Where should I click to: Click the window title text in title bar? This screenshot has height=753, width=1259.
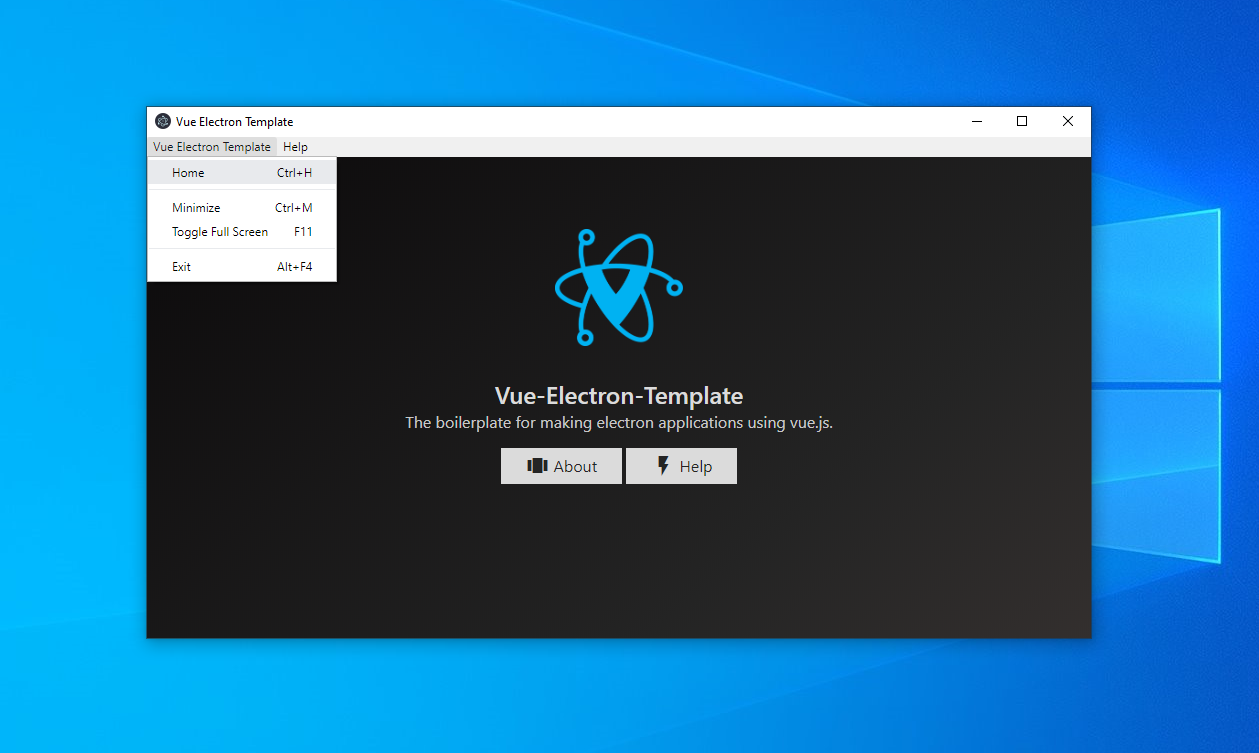235,122
